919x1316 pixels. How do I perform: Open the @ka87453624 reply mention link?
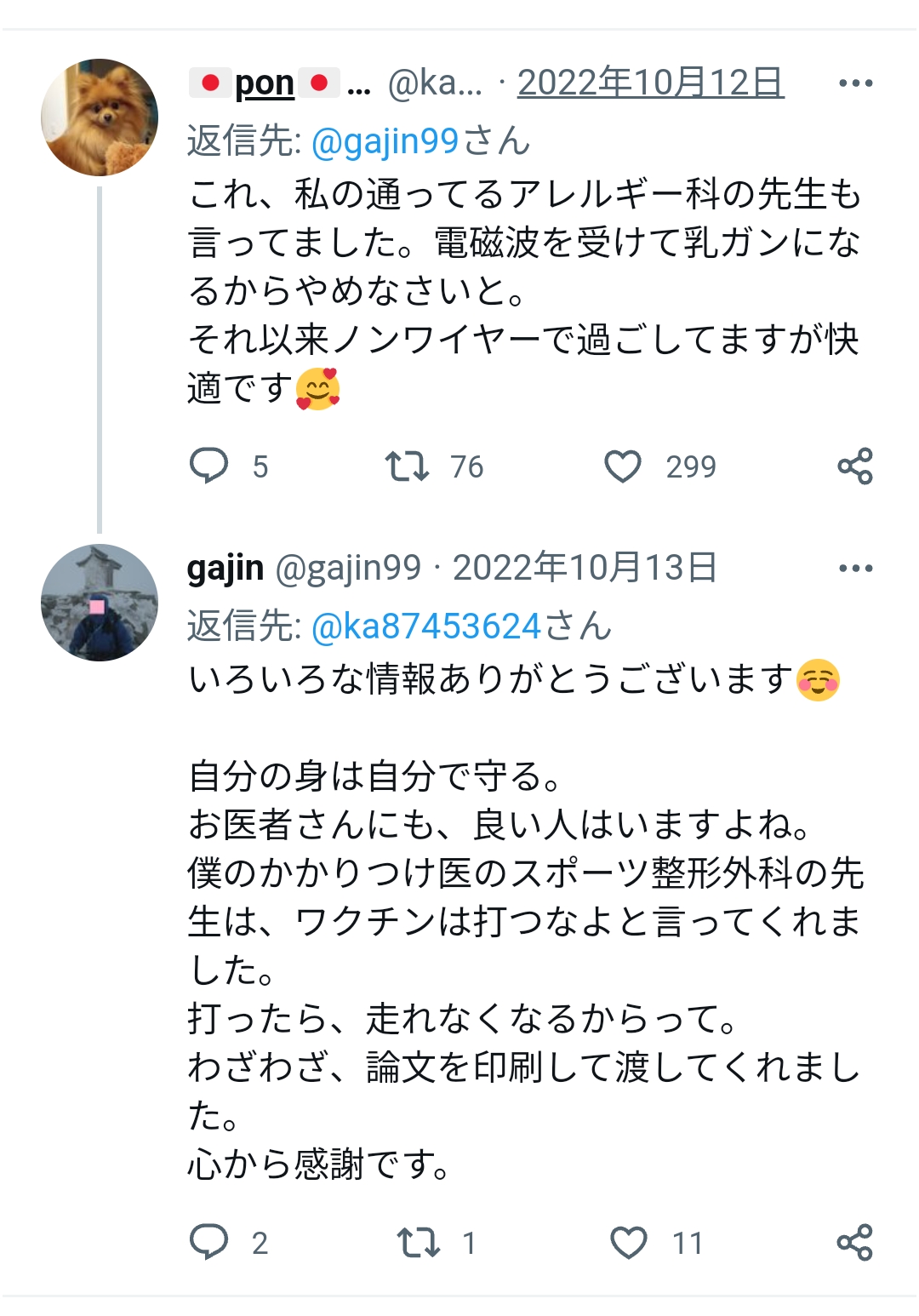[x=426, y=626]
